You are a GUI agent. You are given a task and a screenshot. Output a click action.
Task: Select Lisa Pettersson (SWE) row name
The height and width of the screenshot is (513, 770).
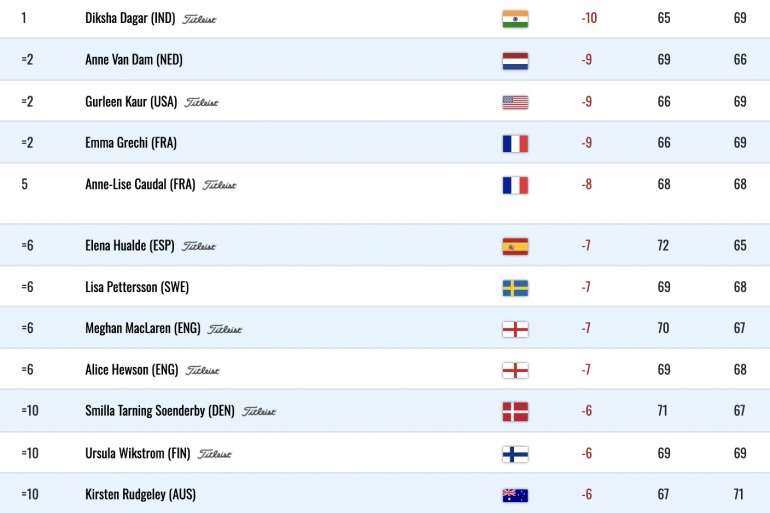click(137, 287)
